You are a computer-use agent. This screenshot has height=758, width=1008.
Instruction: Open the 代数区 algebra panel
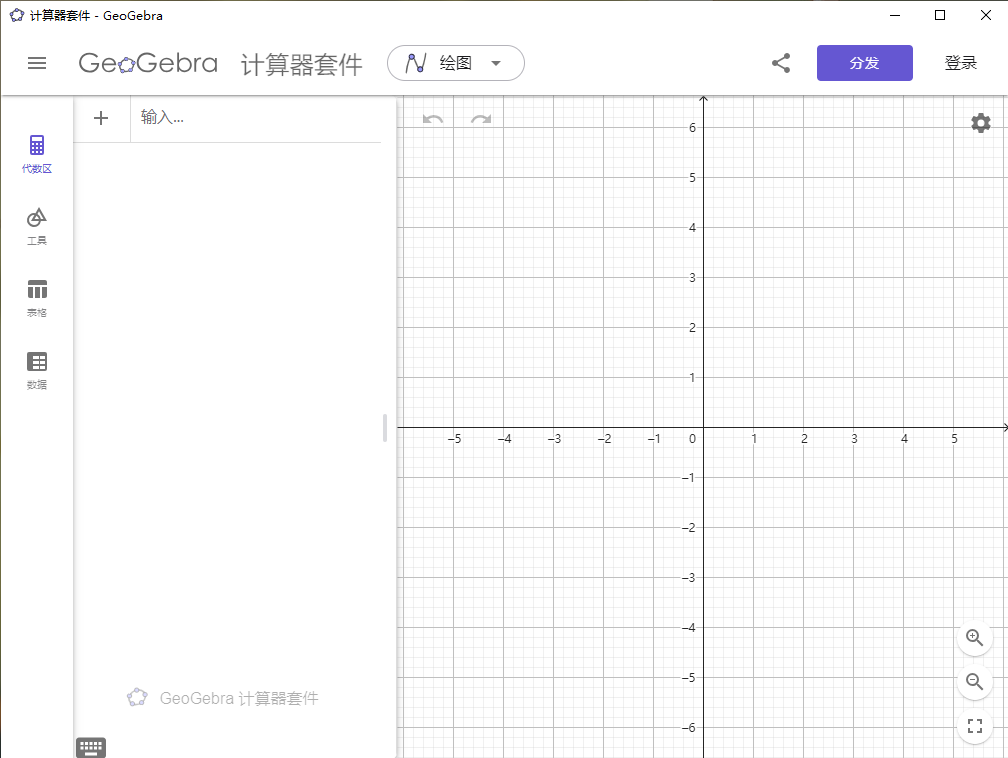[37, 151]
